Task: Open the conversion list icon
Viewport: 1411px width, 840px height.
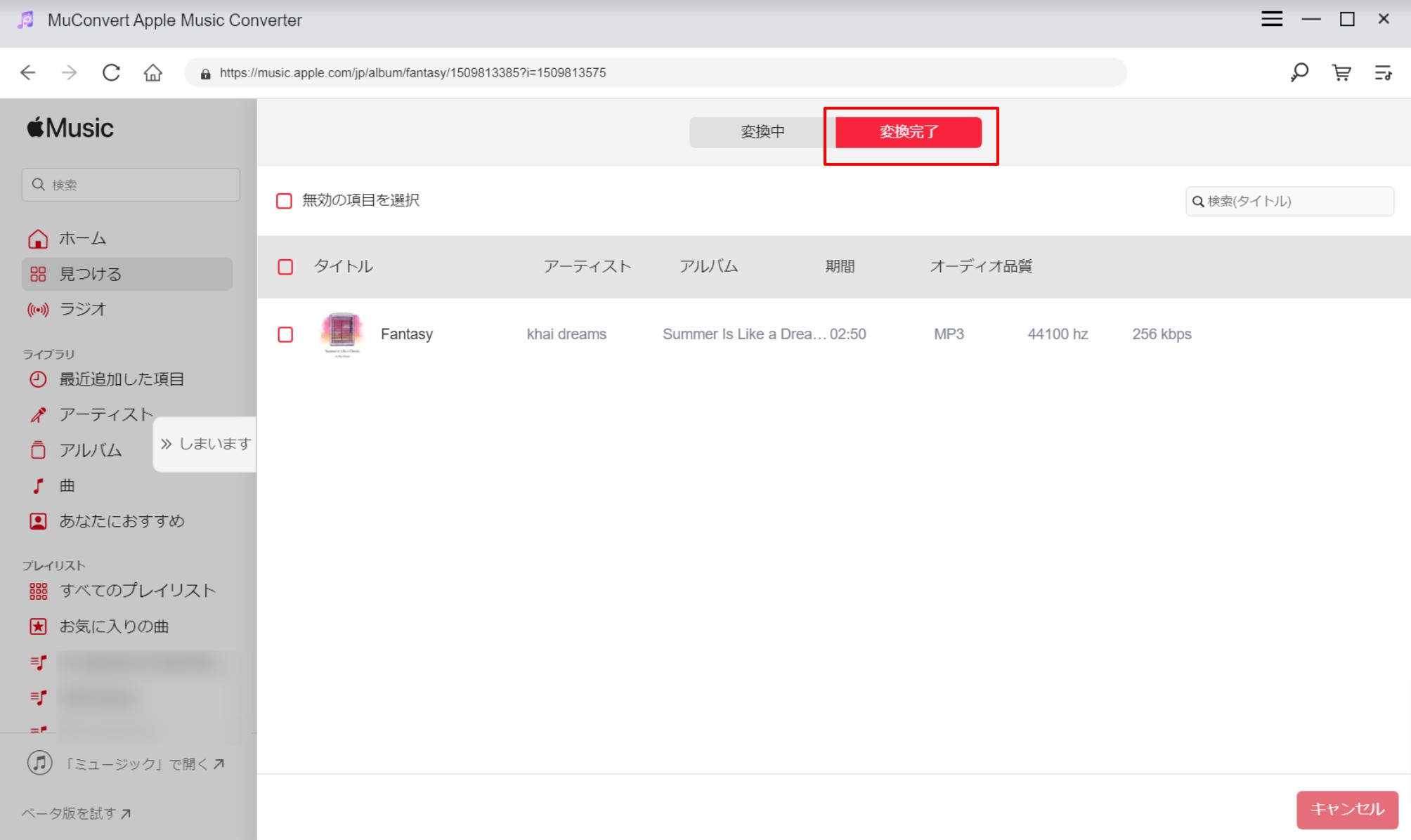Action: click(1383, 72)
